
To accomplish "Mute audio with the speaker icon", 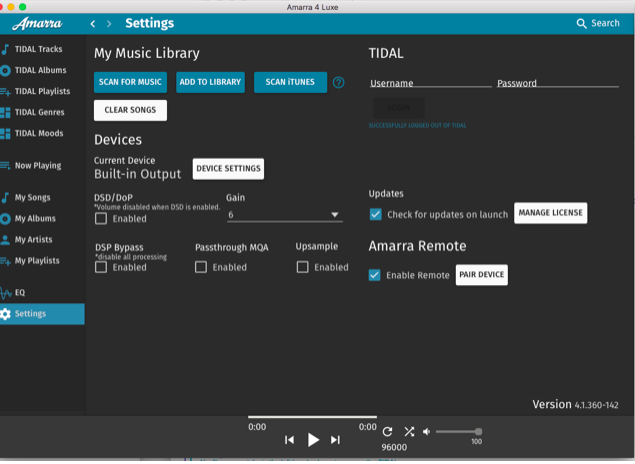I will click(x=427, y=431).
